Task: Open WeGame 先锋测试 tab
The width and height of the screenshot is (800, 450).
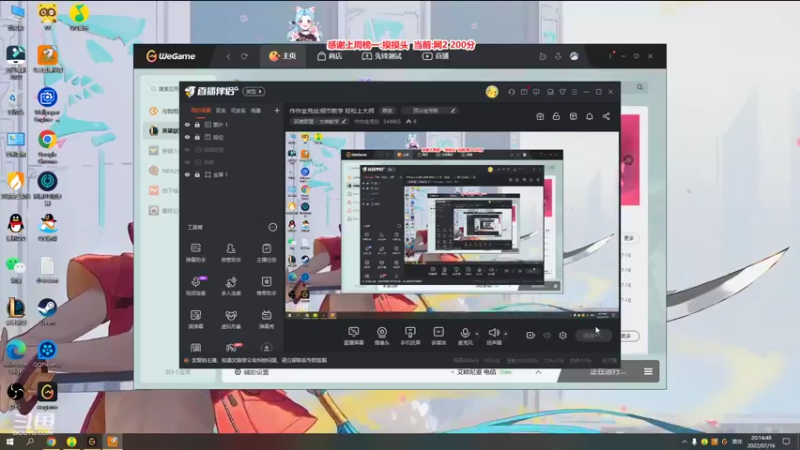Action: [382, 56]
